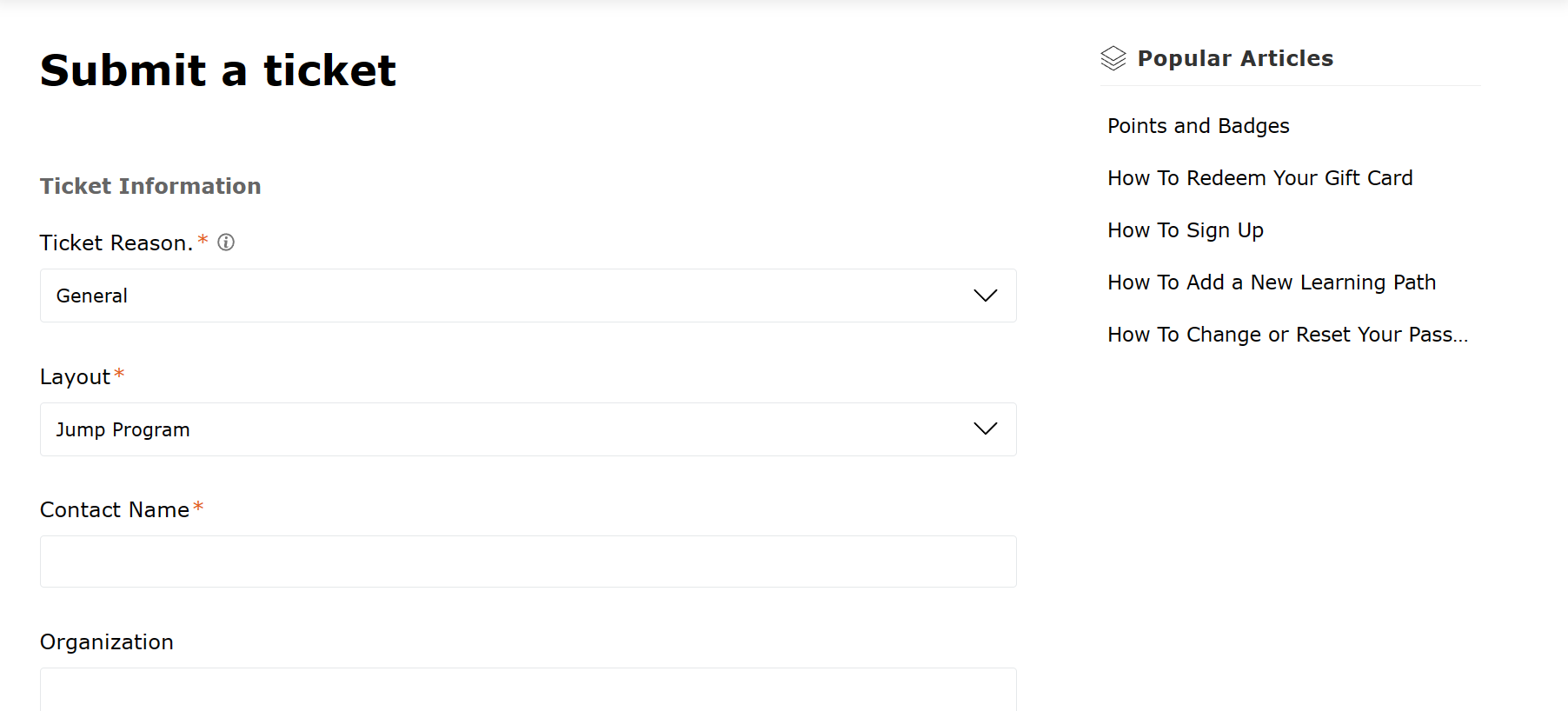Image resolution: width=1568 pixels, height=711 pixels.
Task: Open the How To Sign Up article
Action: coord(1186,230)
